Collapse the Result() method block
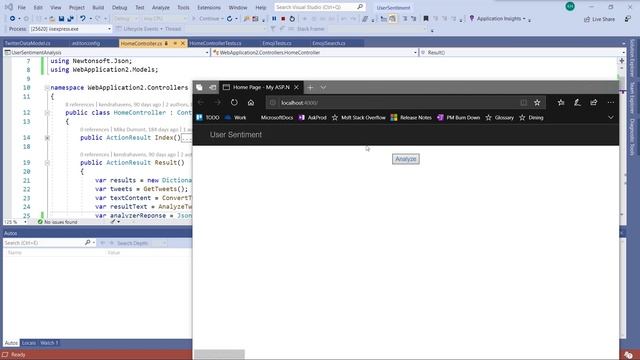640x360 pixels. (x=47, y=163)
